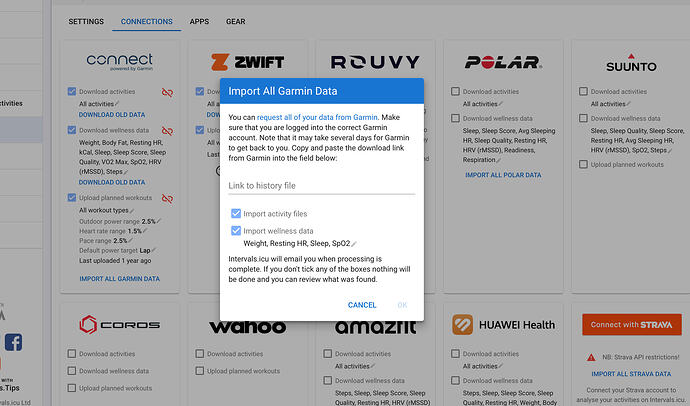Click the Zwift logo
The height and width of the screenshot is (406, 690).
247,62
